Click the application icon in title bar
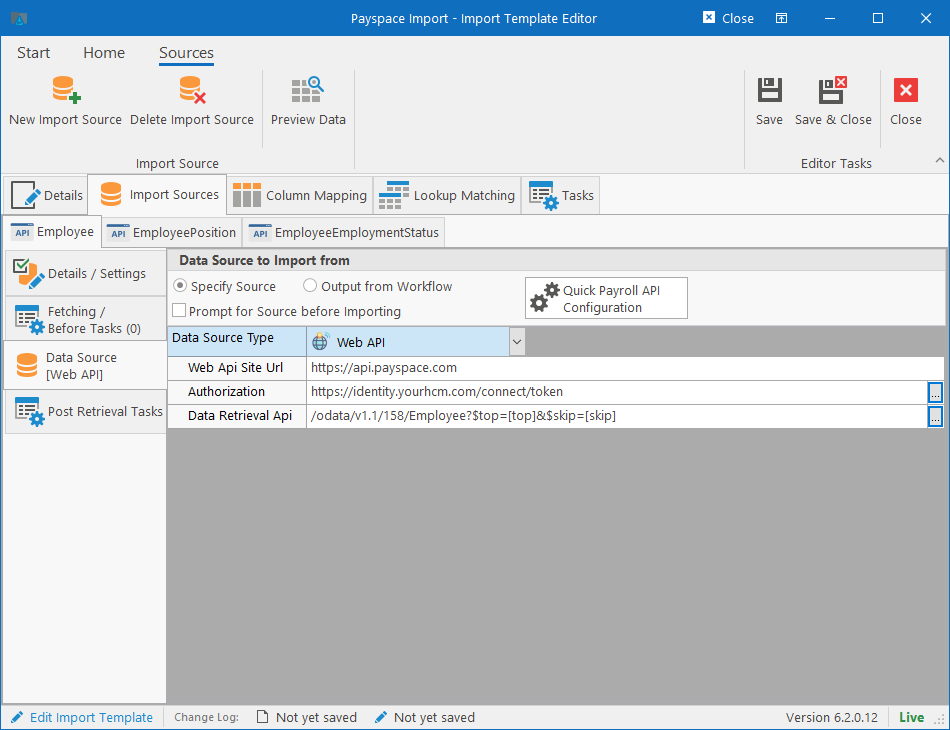 tap(19, 19)
